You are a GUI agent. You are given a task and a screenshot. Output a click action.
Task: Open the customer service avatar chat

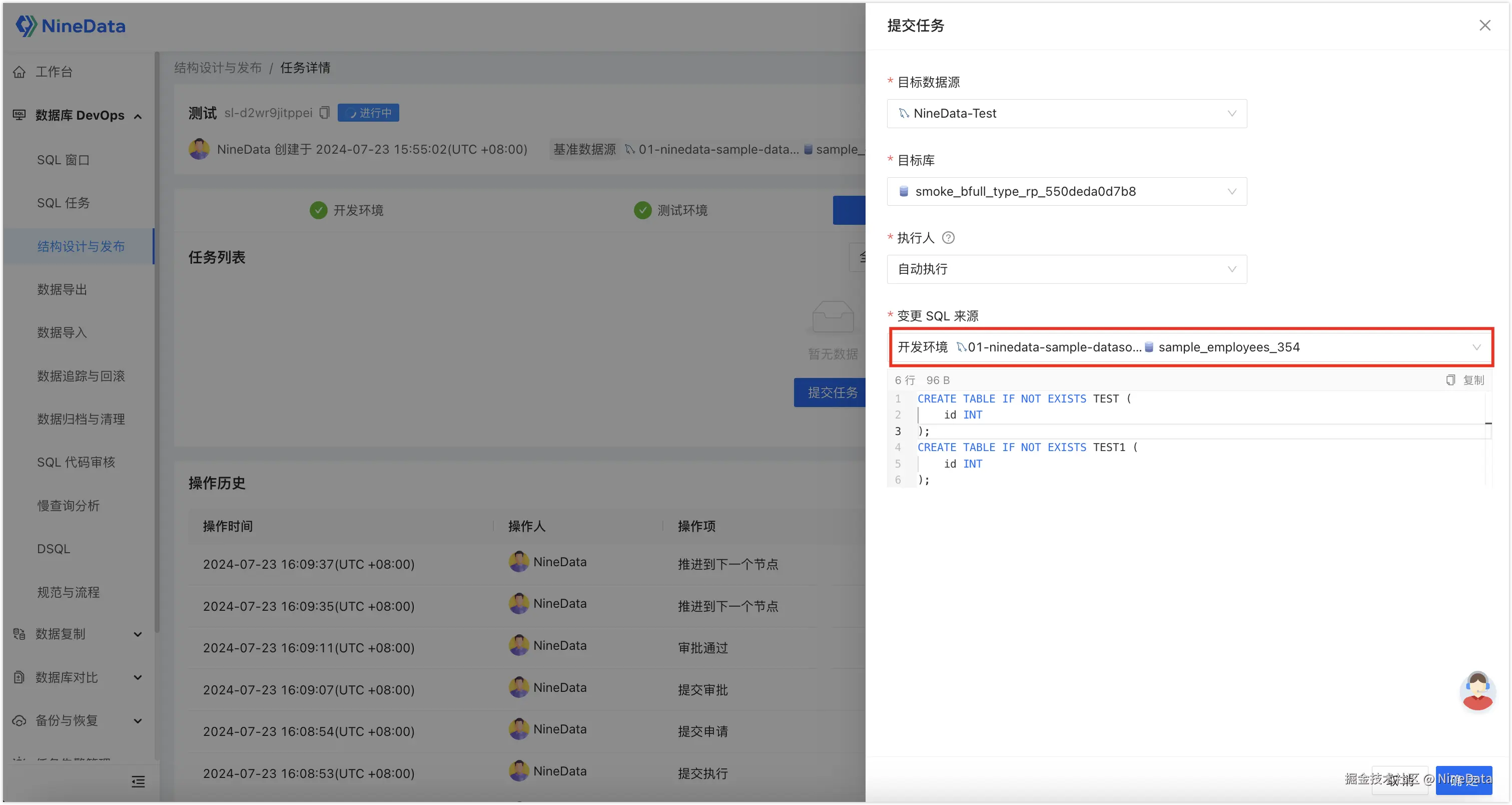[x=1477, y=690]
